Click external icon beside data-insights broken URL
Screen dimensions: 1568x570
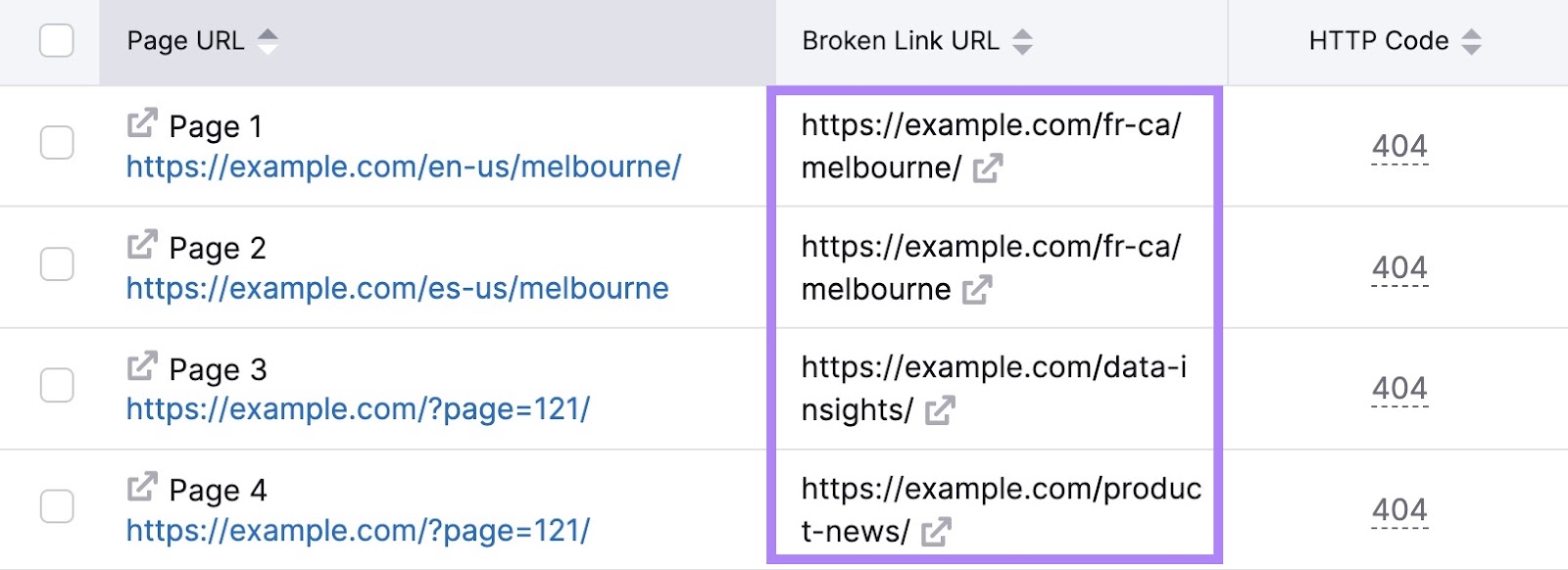point(942,411)
